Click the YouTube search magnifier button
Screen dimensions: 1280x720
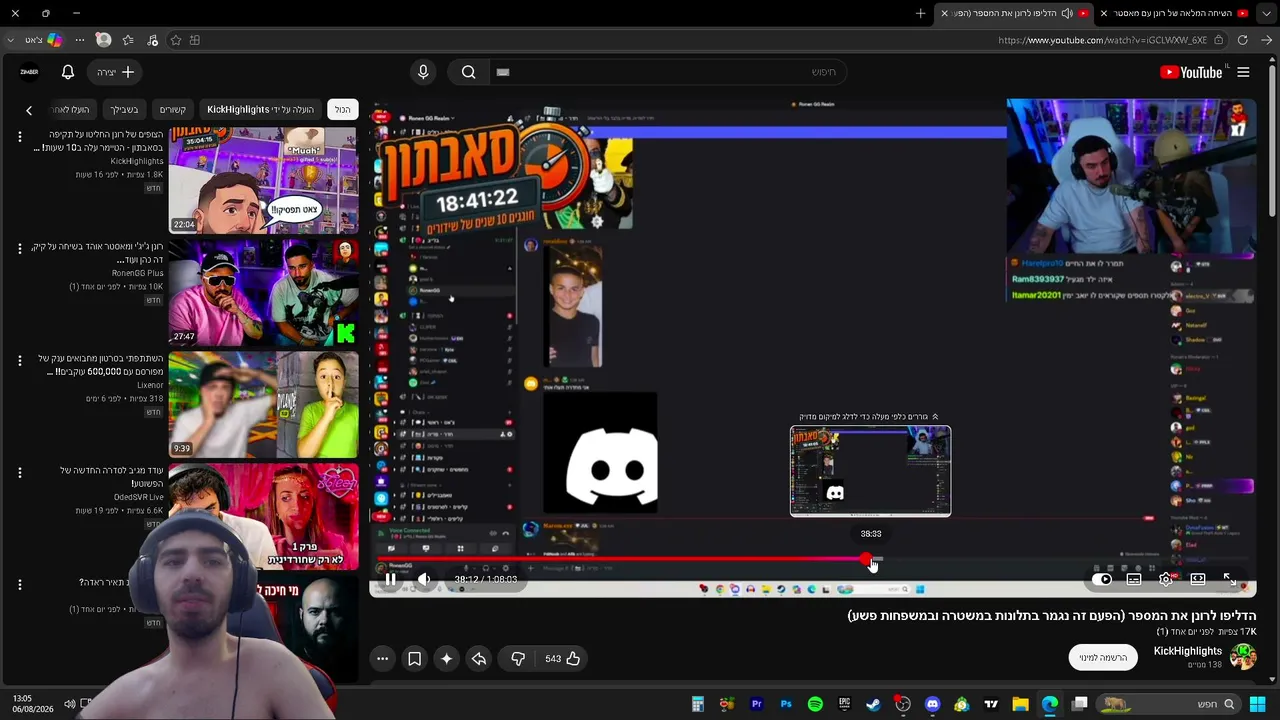point(468,72)
